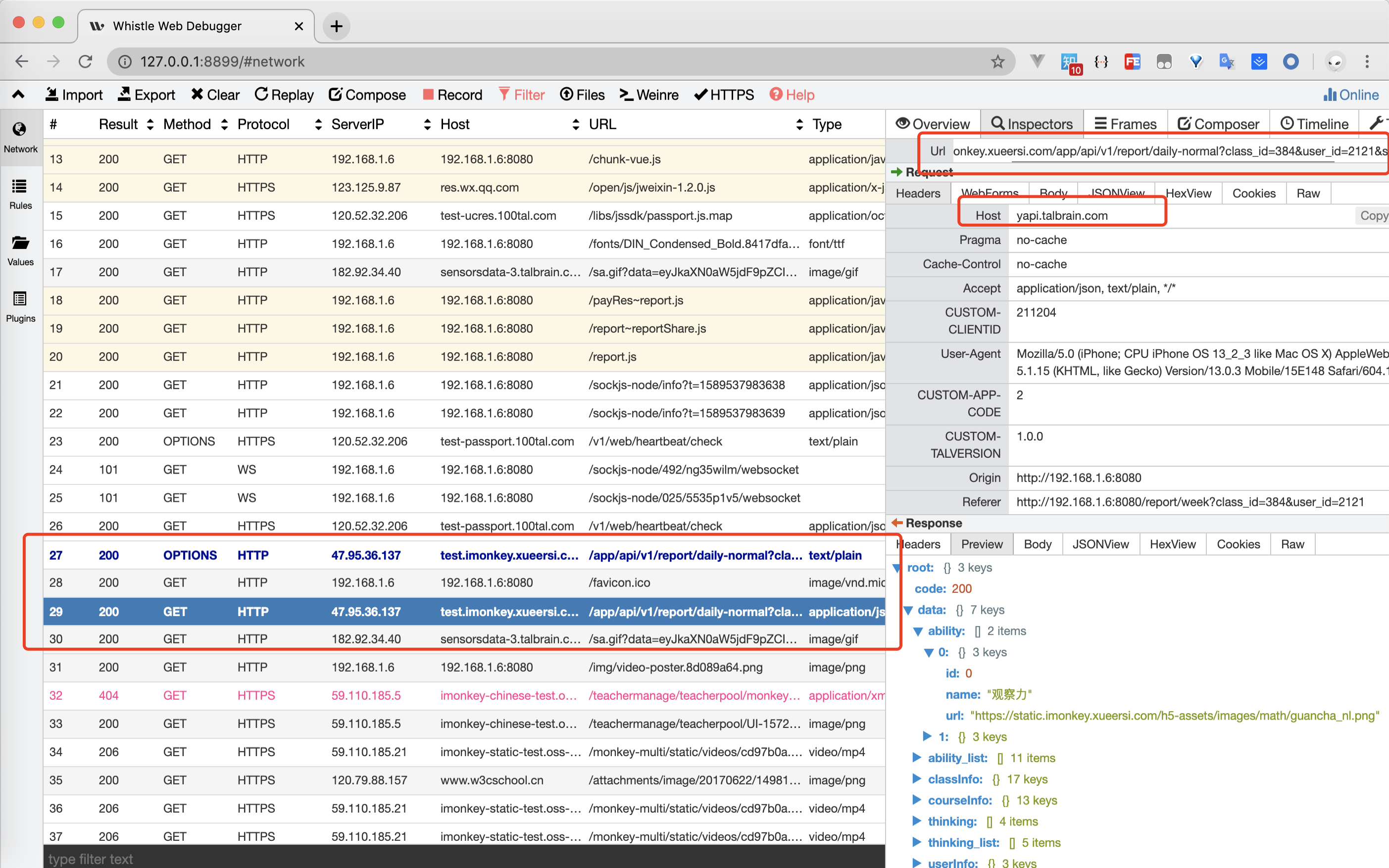Open the Files menu
The image size is (1389, 868).
582,95
